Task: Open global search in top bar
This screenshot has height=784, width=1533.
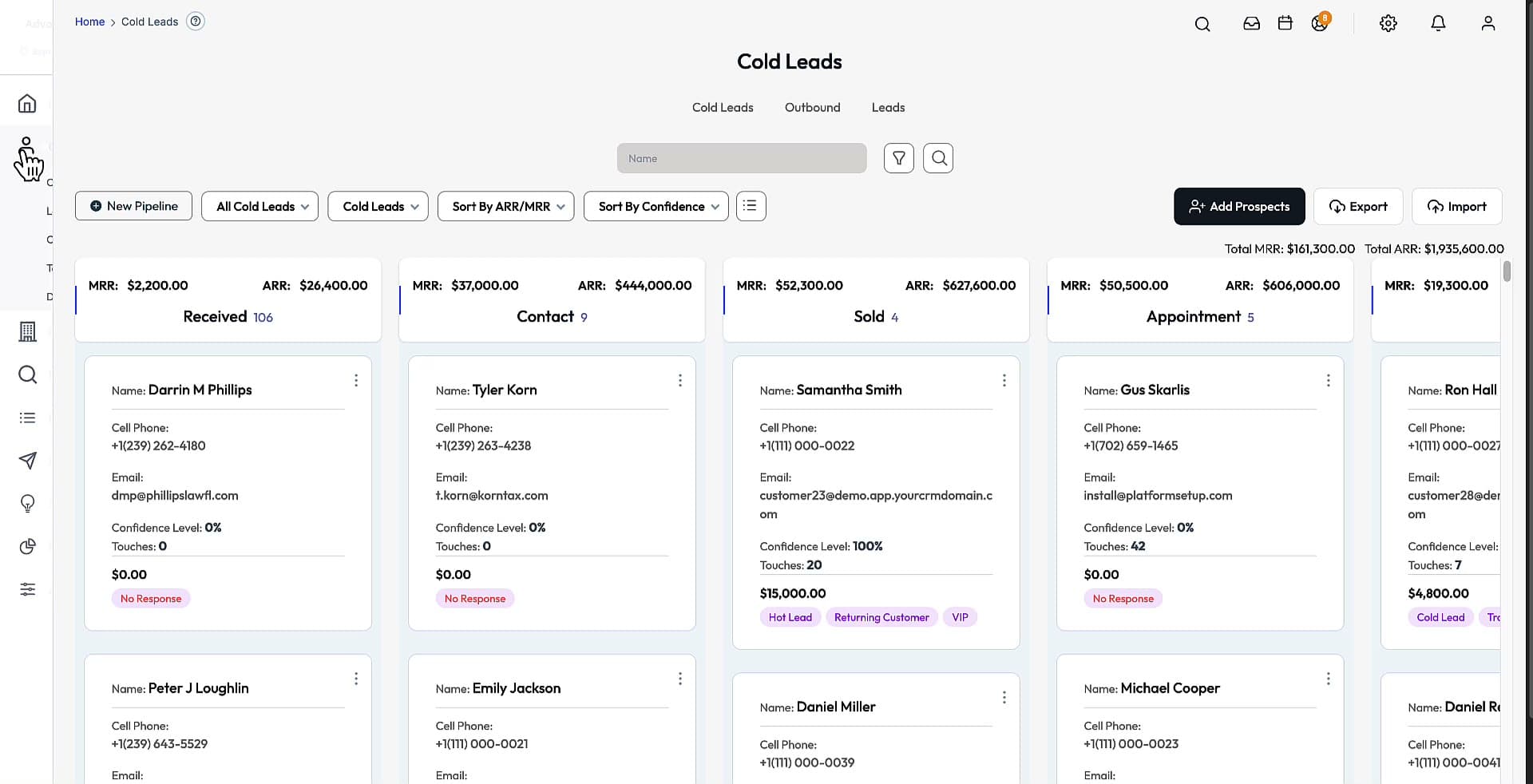Action: point(1202,24)
